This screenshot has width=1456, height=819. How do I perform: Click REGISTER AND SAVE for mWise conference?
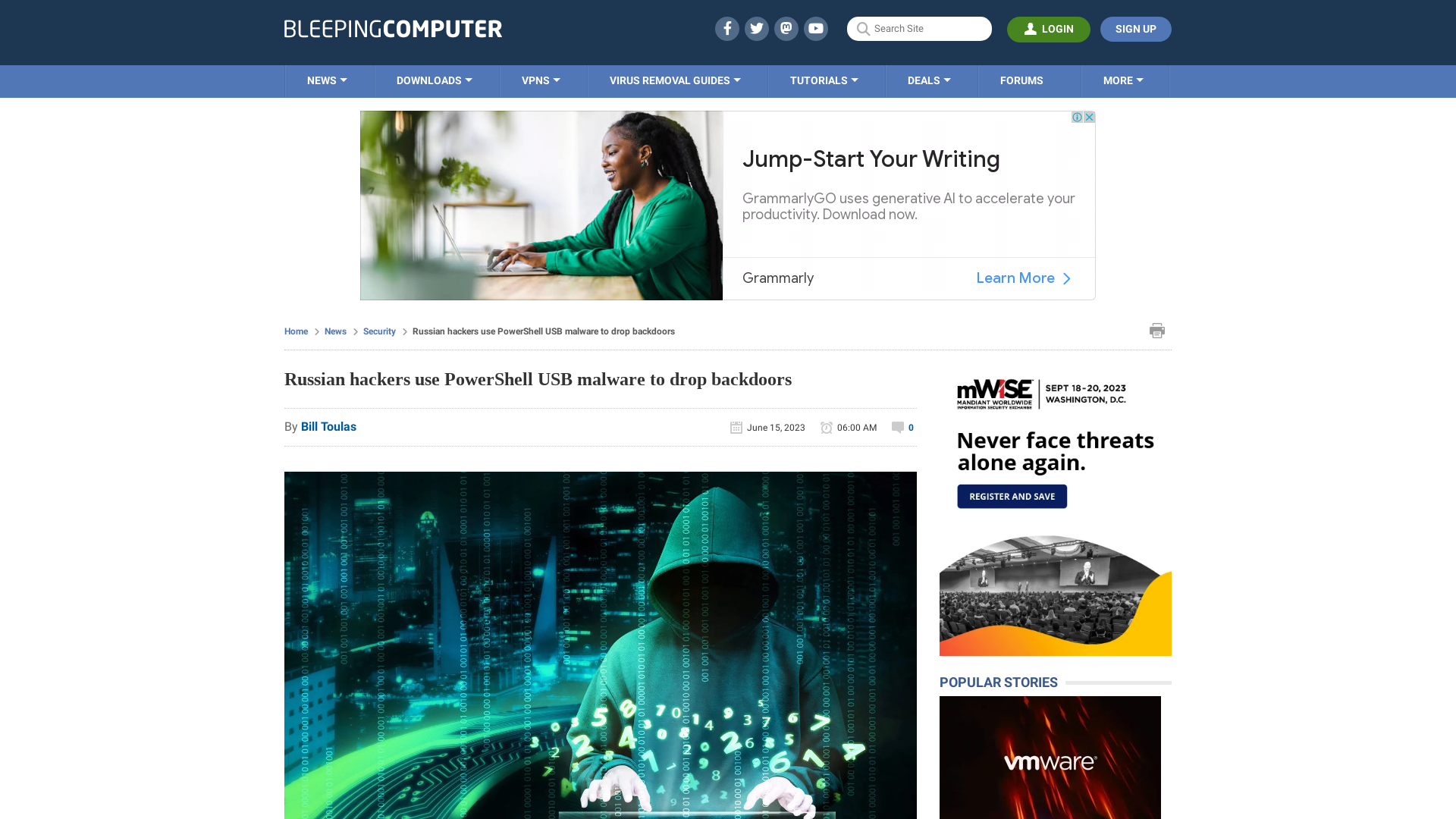[x=1012, y=496]
